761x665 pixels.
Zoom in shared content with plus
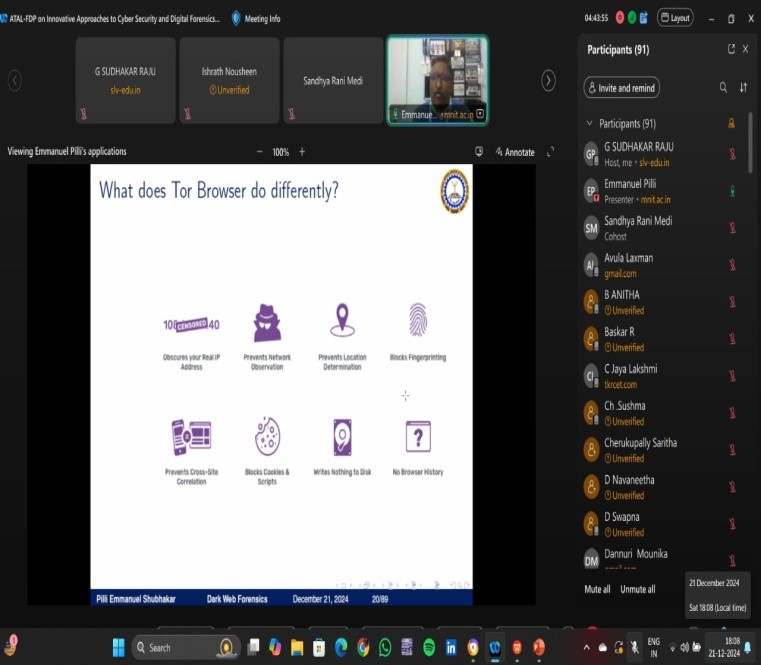tap(302, 152)
